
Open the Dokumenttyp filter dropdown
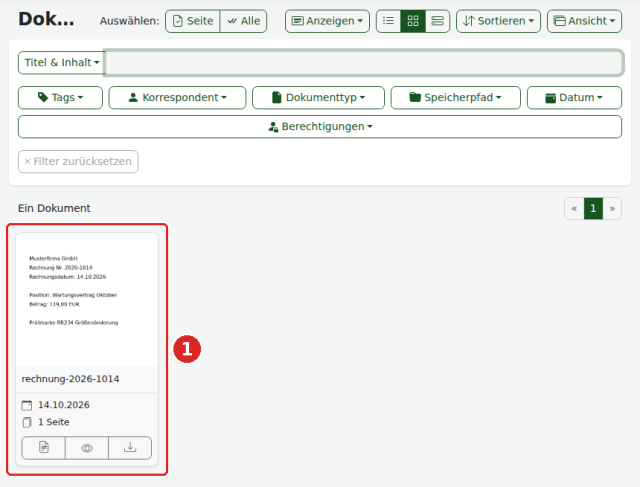pos(318,98)
